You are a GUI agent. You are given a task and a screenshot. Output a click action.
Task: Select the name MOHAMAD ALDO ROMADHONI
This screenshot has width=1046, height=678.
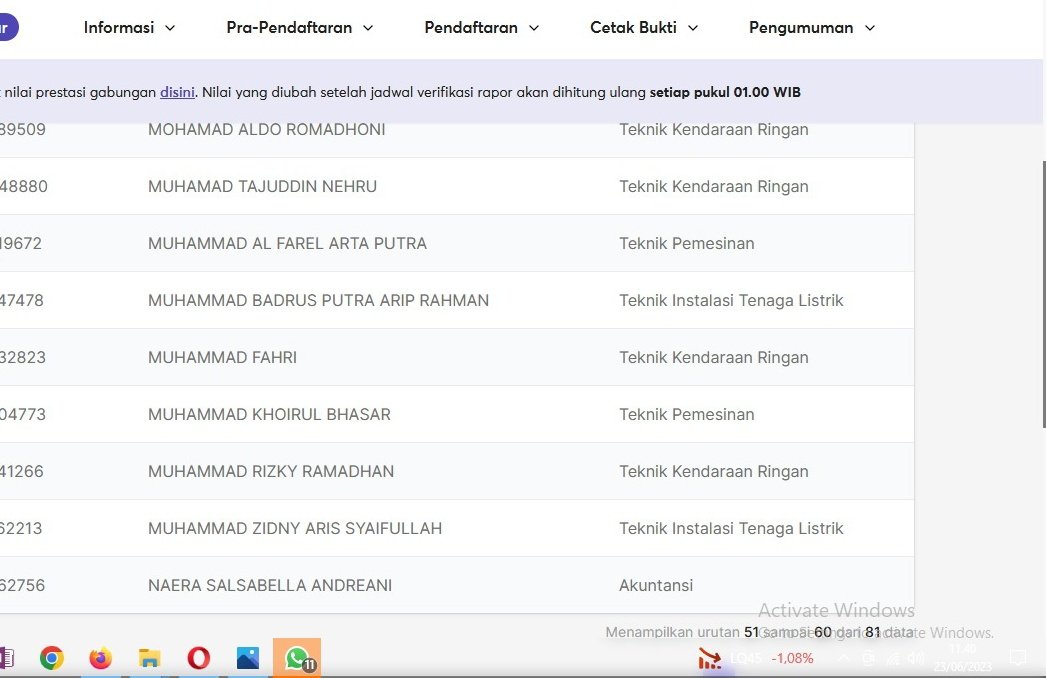pos(267,129)
